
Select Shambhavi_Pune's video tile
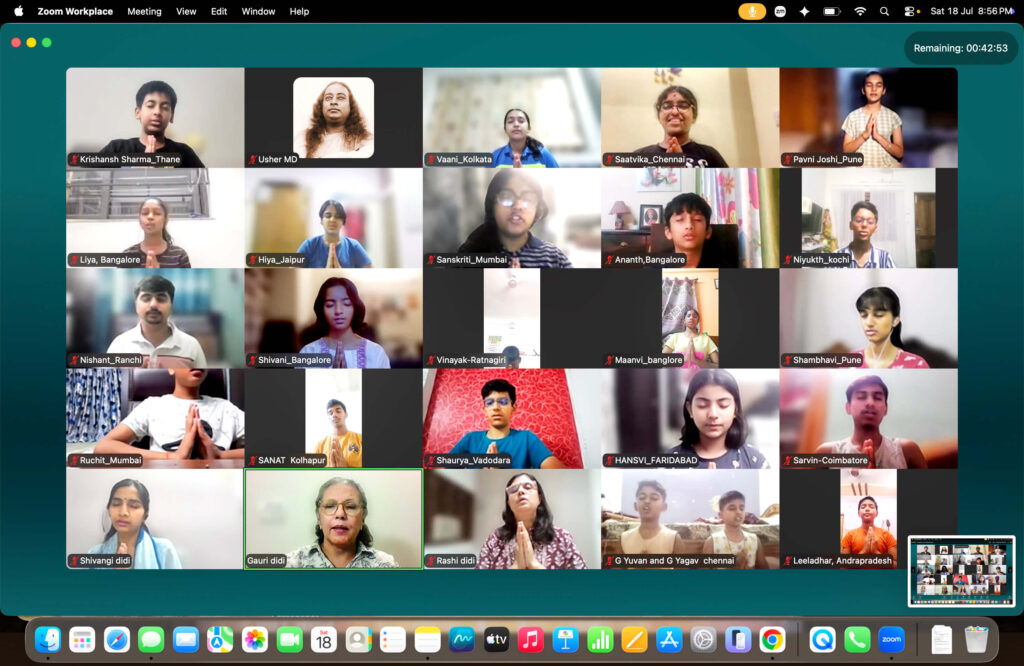(x=869, y=318)
